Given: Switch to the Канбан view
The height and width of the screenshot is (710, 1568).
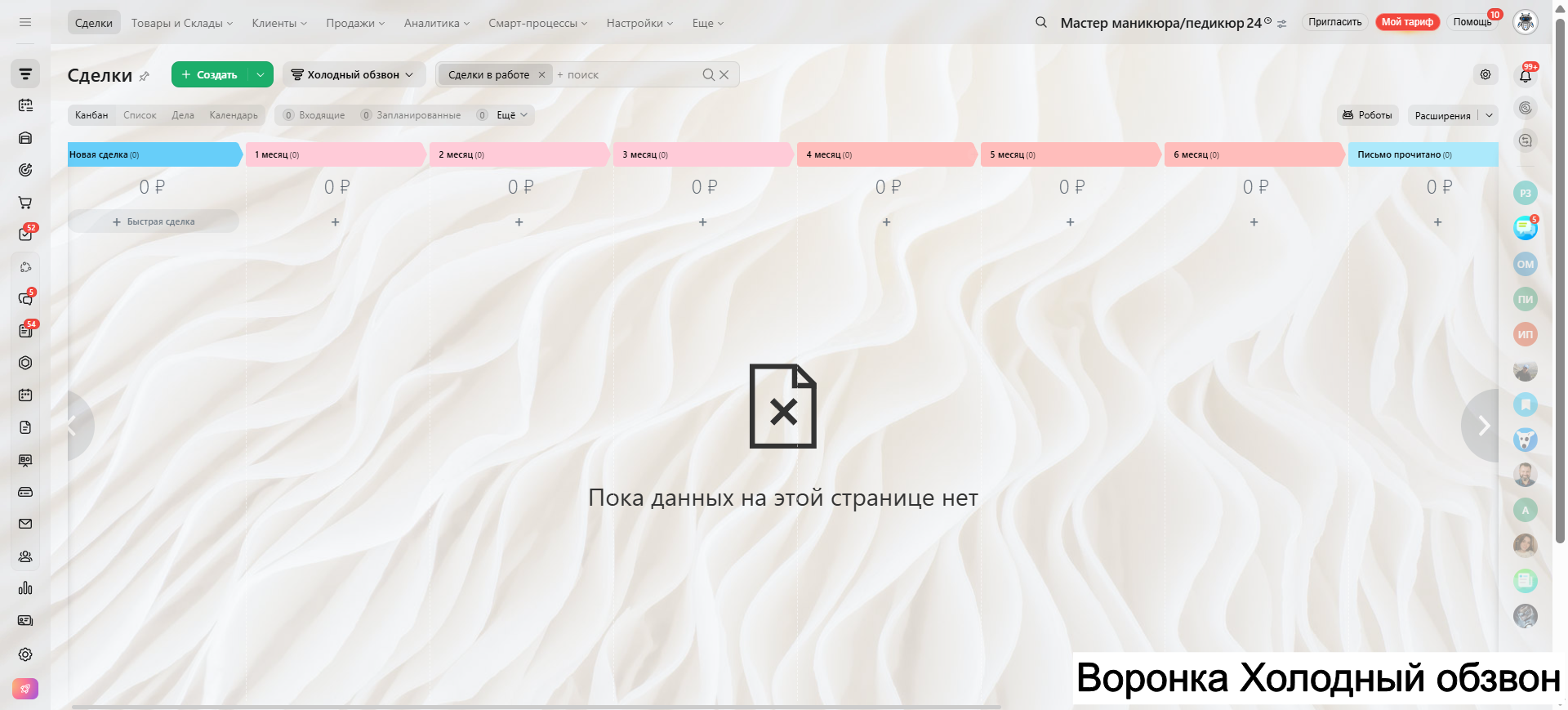Looking at the screenshot, I should [91, 115].
